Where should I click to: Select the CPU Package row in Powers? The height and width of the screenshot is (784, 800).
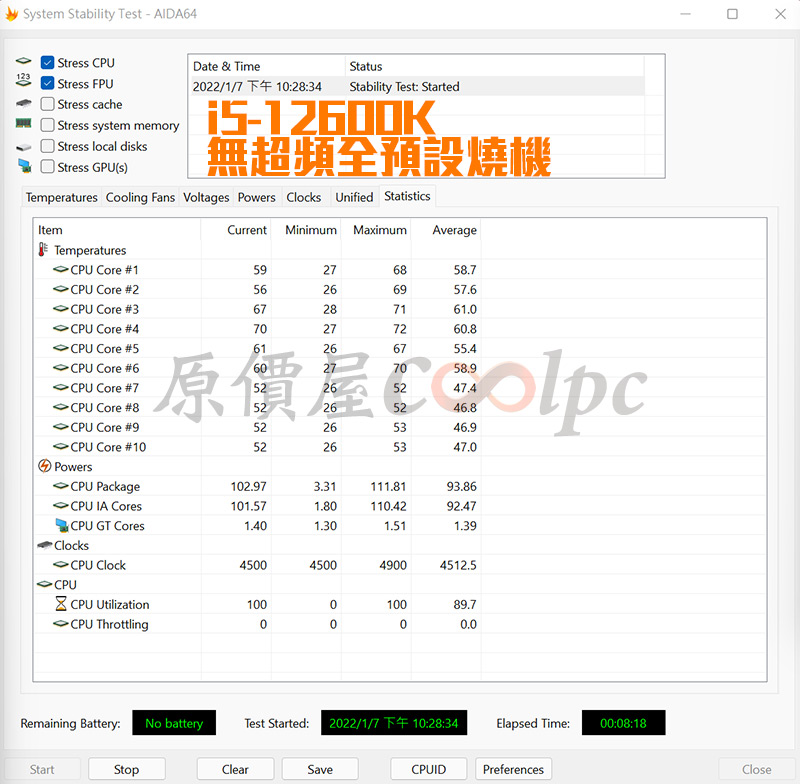click(105, 486)
